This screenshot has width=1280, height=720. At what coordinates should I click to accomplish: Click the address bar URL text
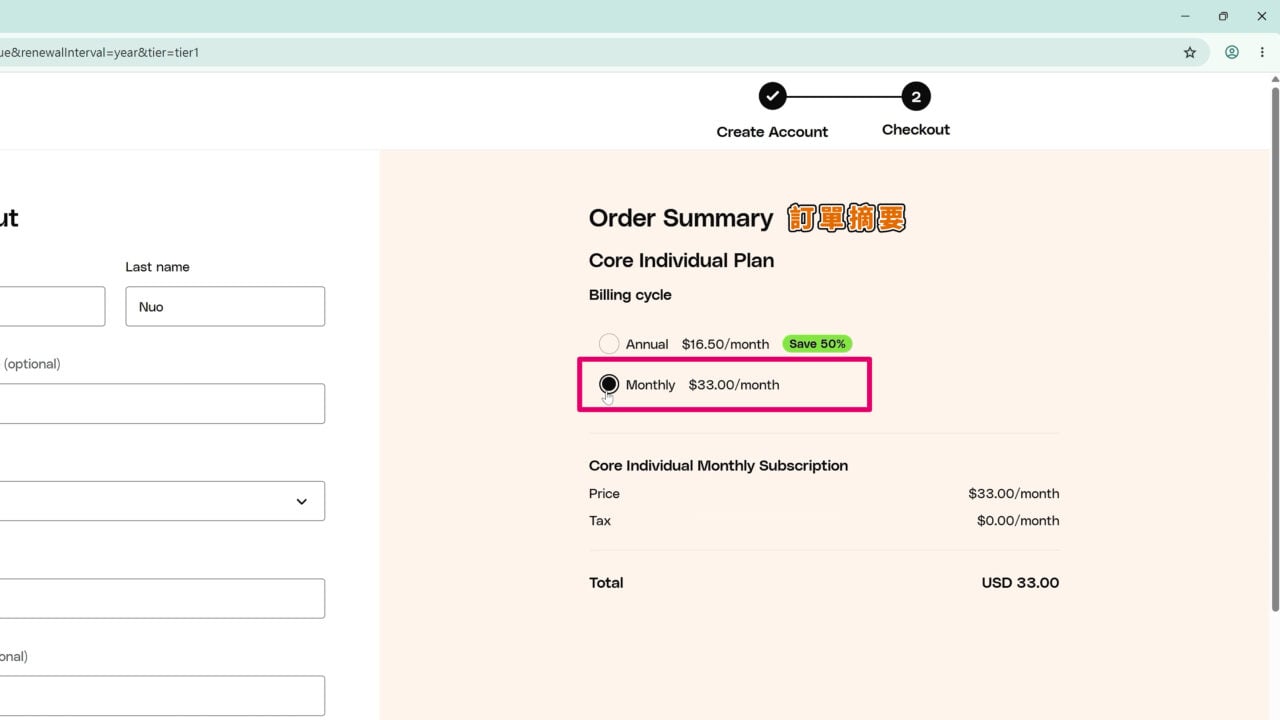pyautogui.click(x=100, y=52)
